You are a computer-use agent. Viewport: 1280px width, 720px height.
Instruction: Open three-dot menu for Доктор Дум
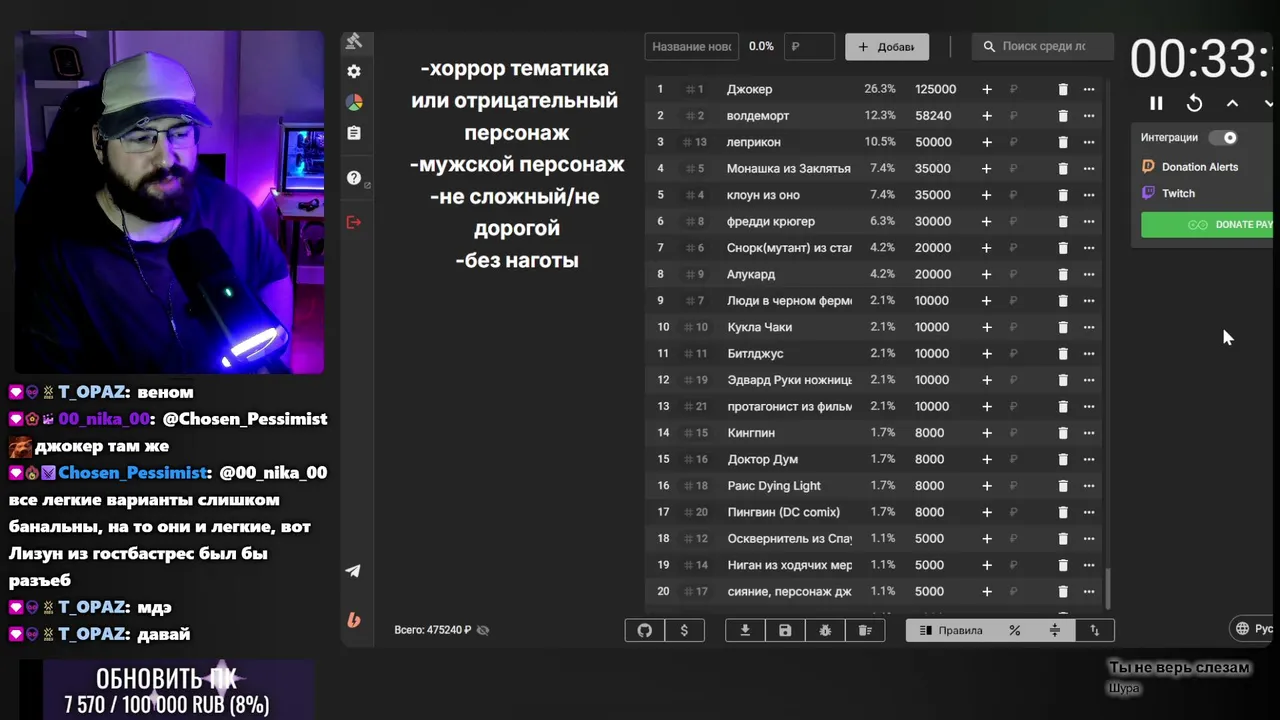pos(1089,459)
